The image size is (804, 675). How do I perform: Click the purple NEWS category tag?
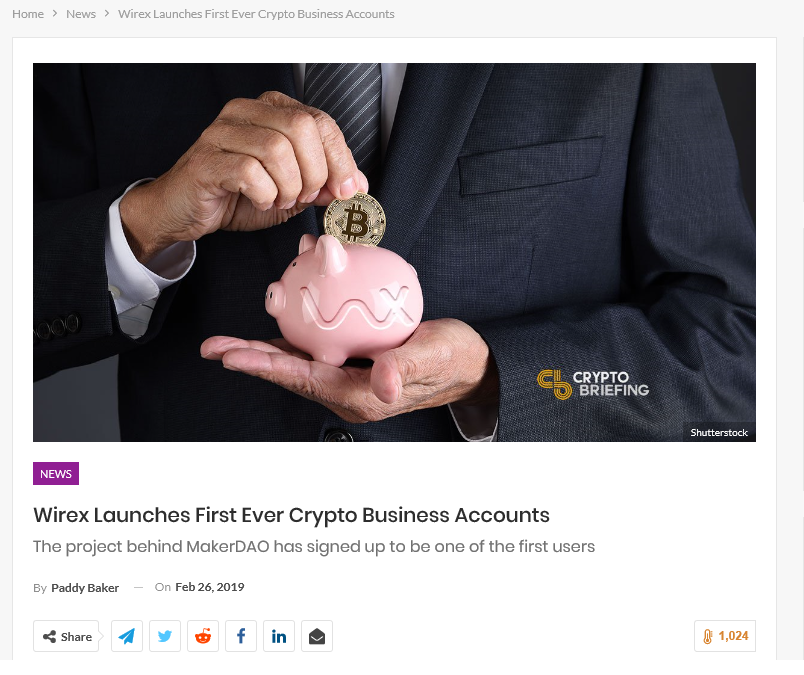click(56, 473)
